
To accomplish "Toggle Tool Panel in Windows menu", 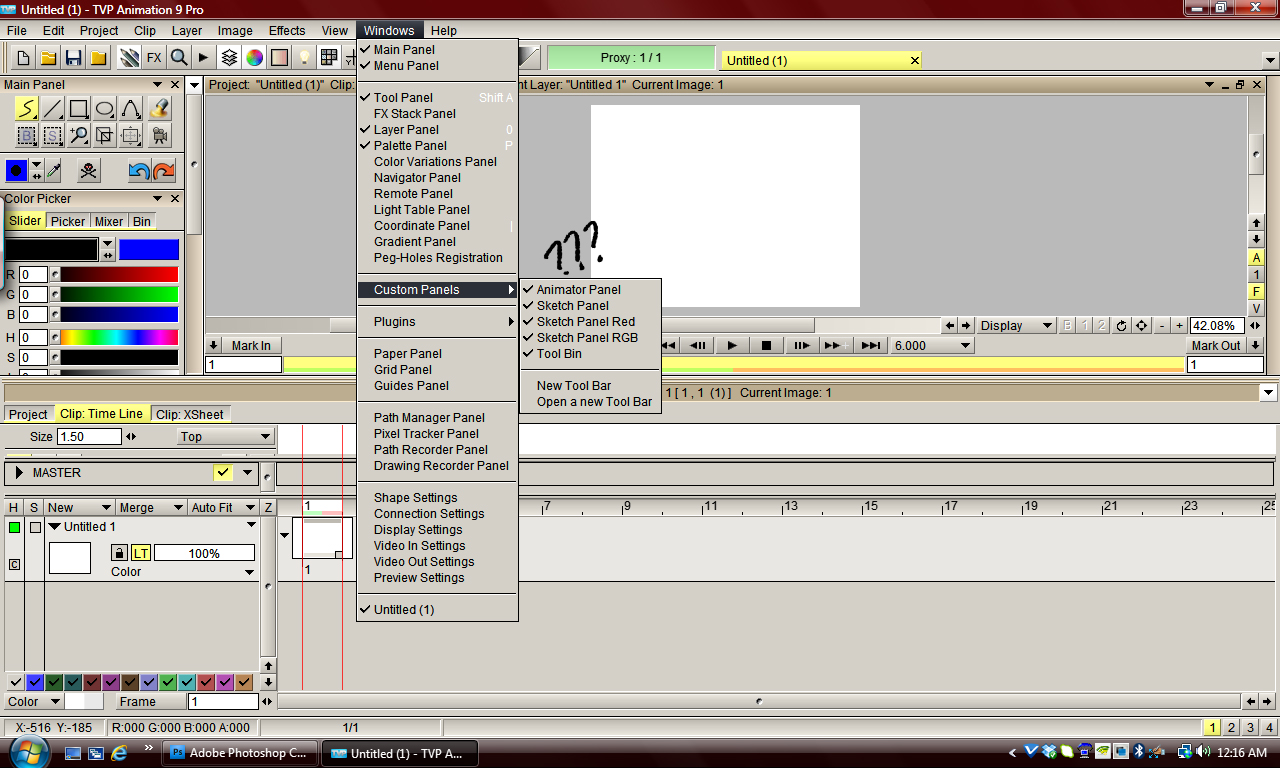I will tap(438, 97).
